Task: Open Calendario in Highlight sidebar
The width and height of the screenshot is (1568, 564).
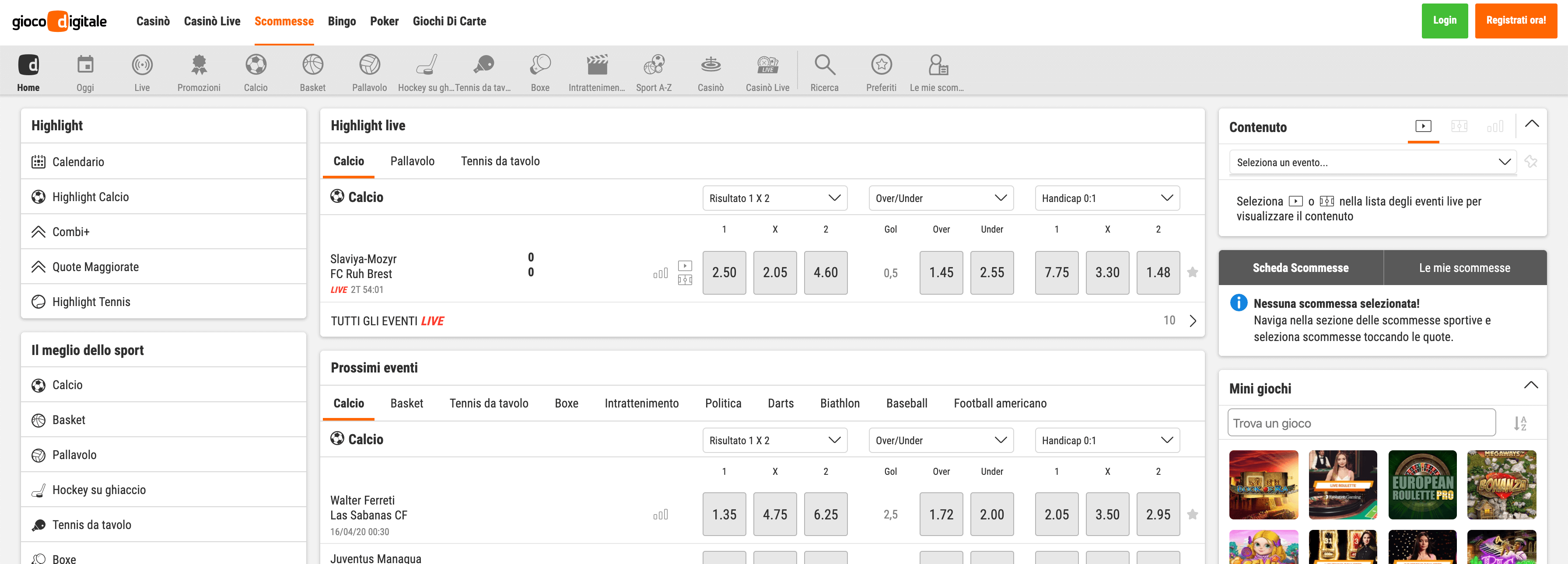Action: [x=163, y=162]
